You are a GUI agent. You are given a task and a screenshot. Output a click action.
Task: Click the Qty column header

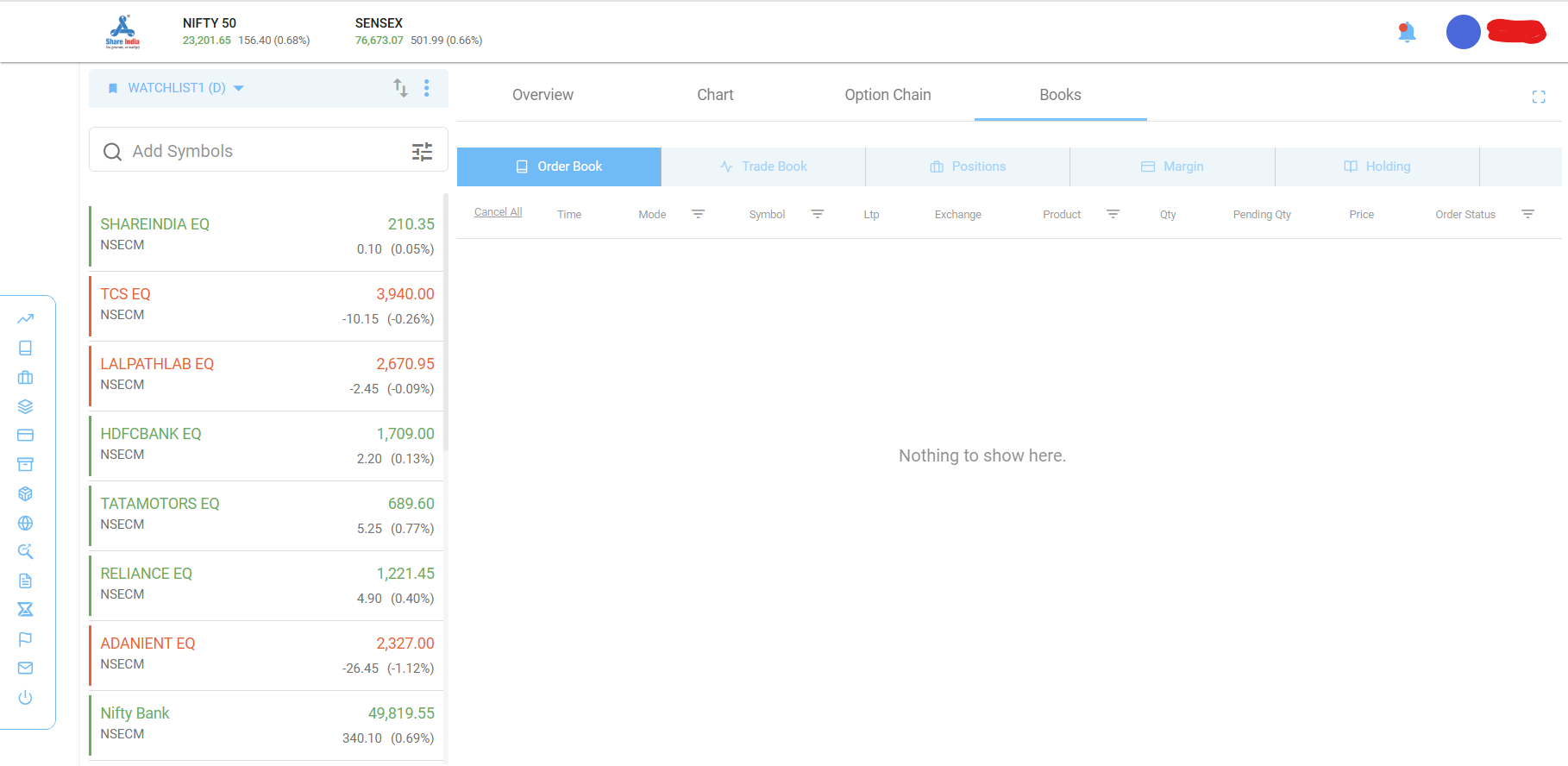coord(1168,215)
